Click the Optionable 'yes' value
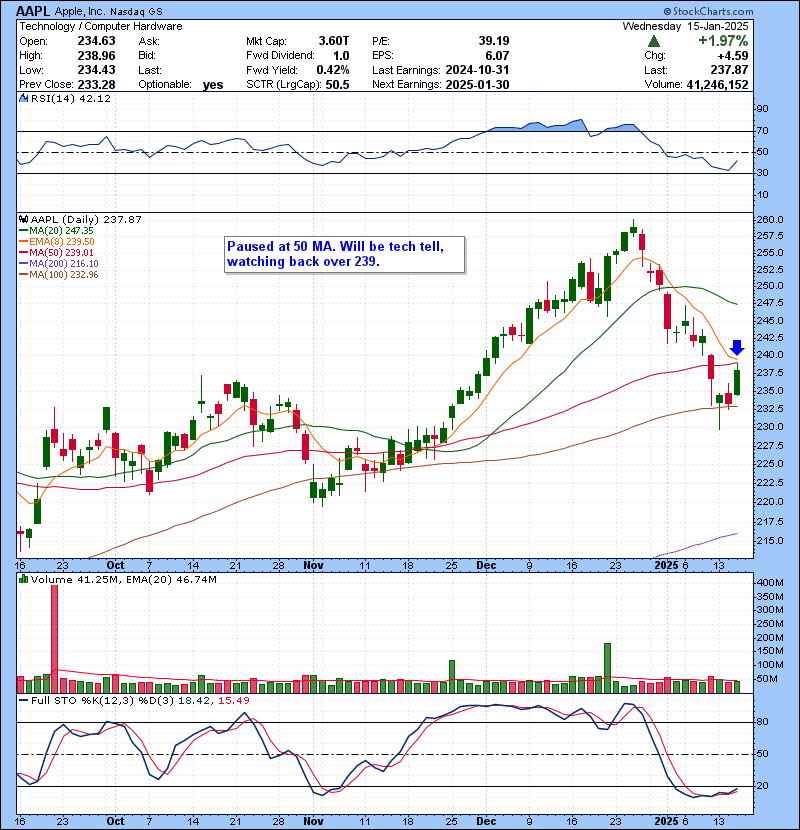 coord(213,85)
